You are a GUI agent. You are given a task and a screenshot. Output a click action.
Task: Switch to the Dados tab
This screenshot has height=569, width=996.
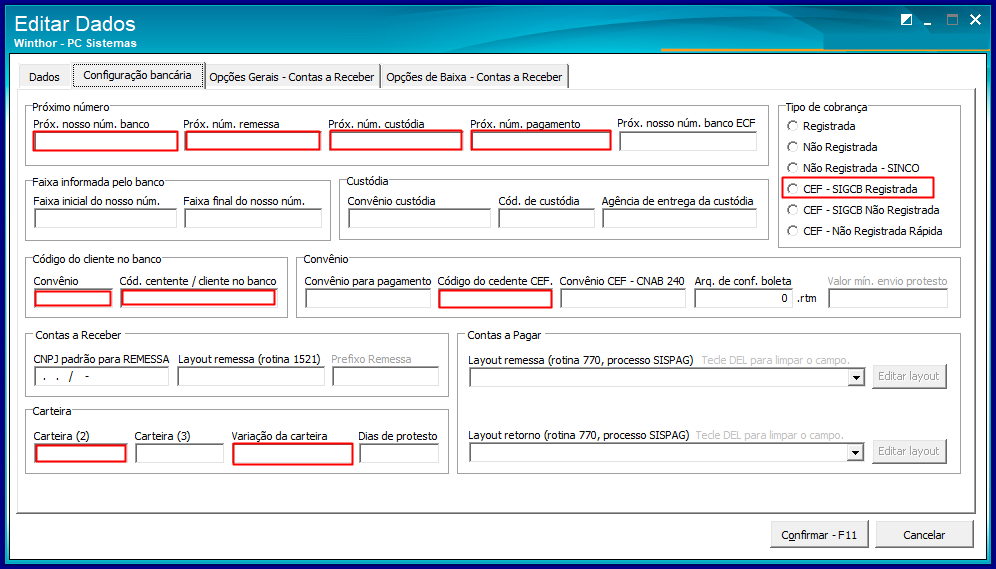coord(44,77)
